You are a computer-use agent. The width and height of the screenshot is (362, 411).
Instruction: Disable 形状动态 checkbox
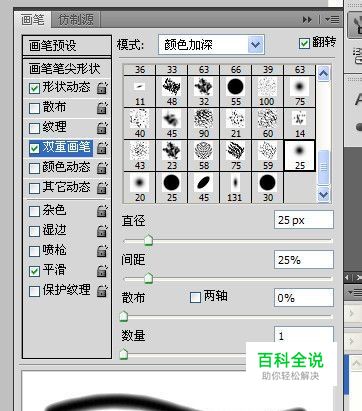[x=34, y=88]
